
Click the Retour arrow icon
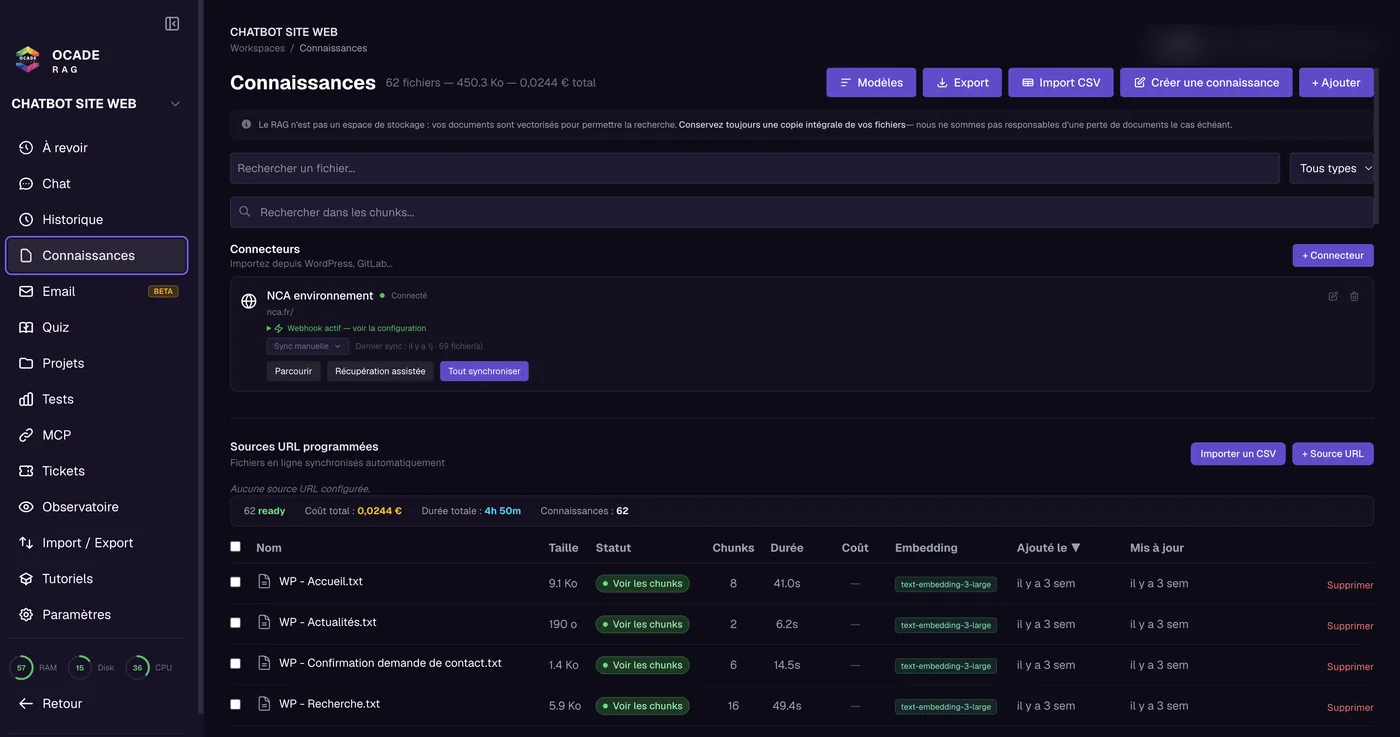tap(26, 704)
